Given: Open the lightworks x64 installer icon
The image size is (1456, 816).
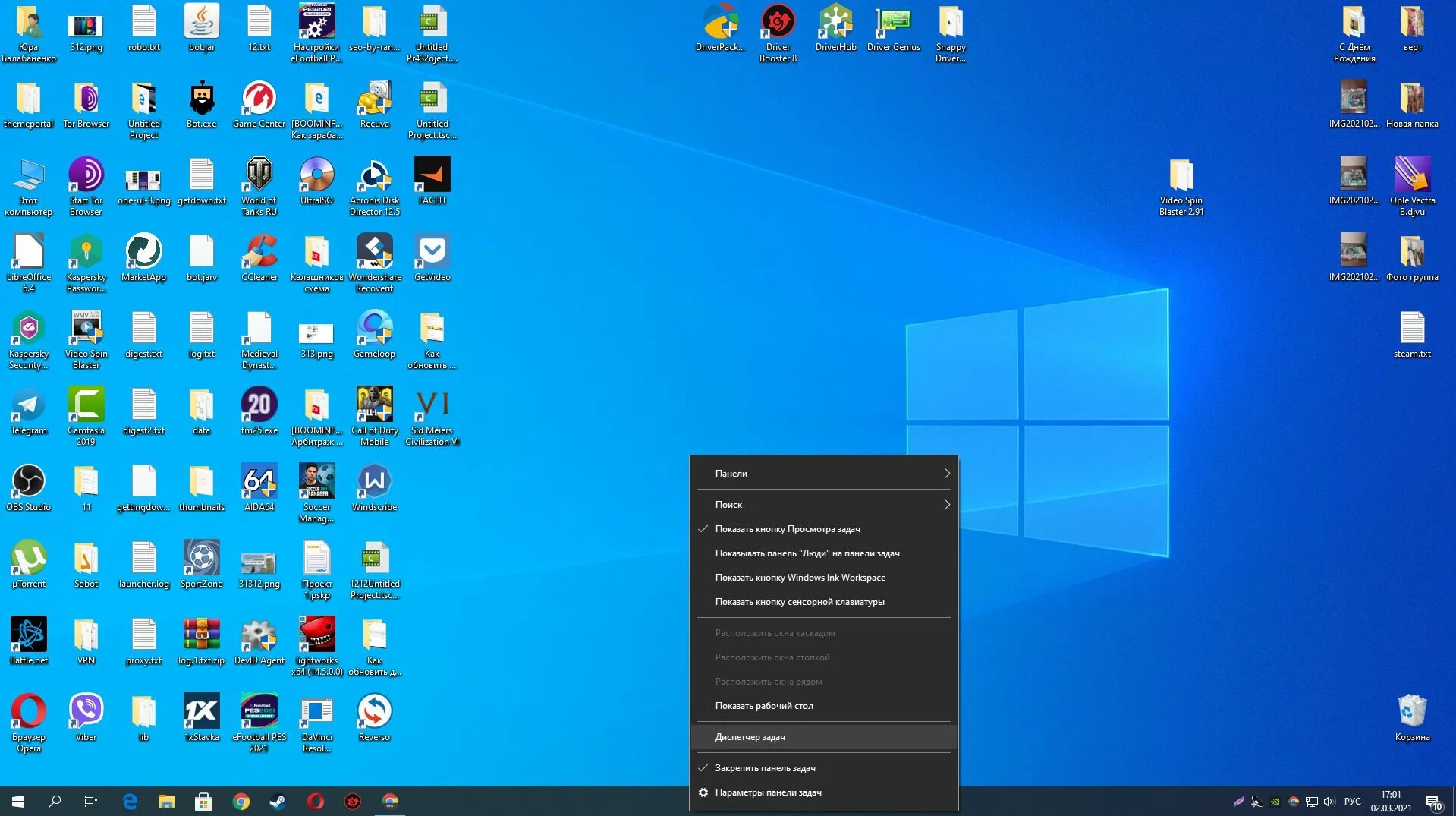Looking at the screenshot, I should pyautogui.click(x=316, y=646).
